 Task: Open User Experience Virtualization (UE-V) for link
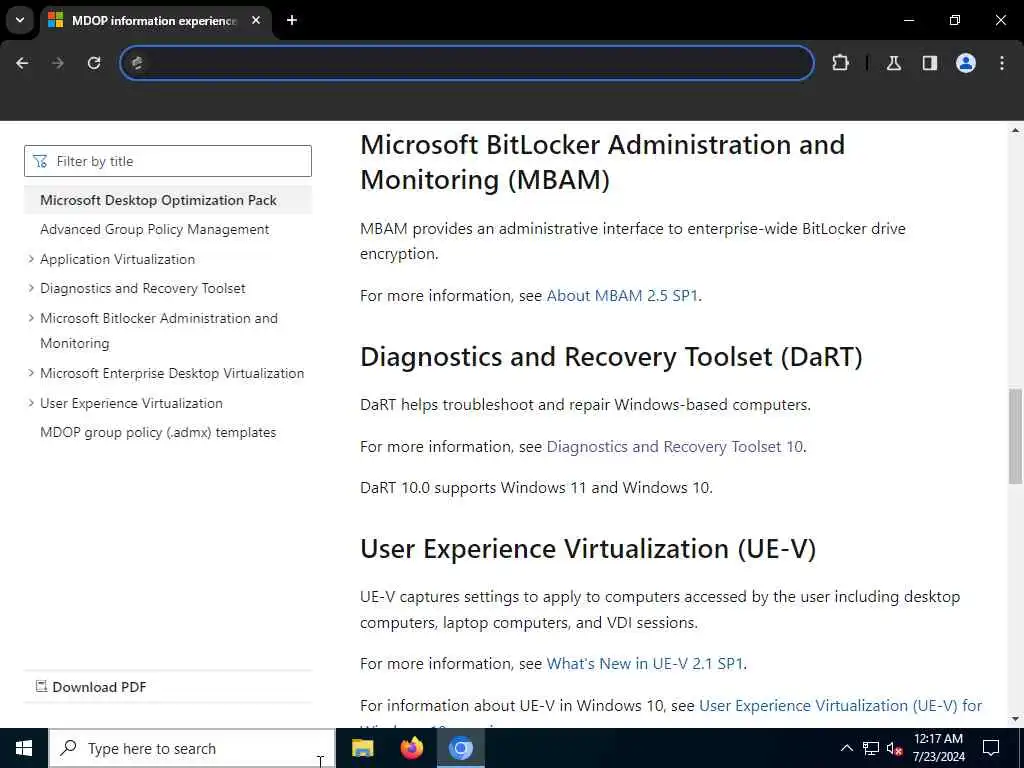click(840, 705)
